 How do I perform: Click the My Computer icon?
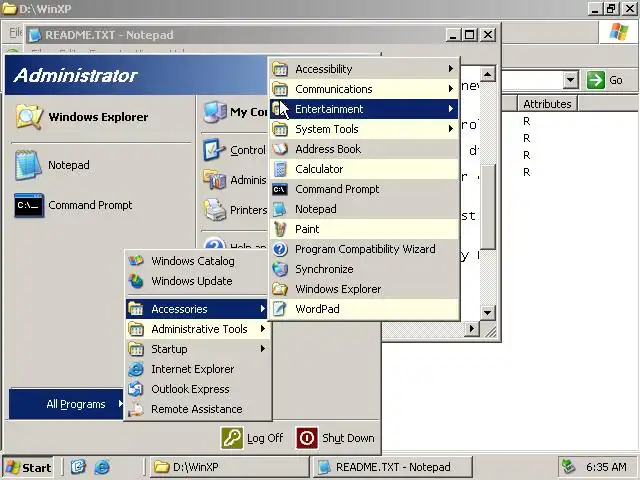[215, 112]
